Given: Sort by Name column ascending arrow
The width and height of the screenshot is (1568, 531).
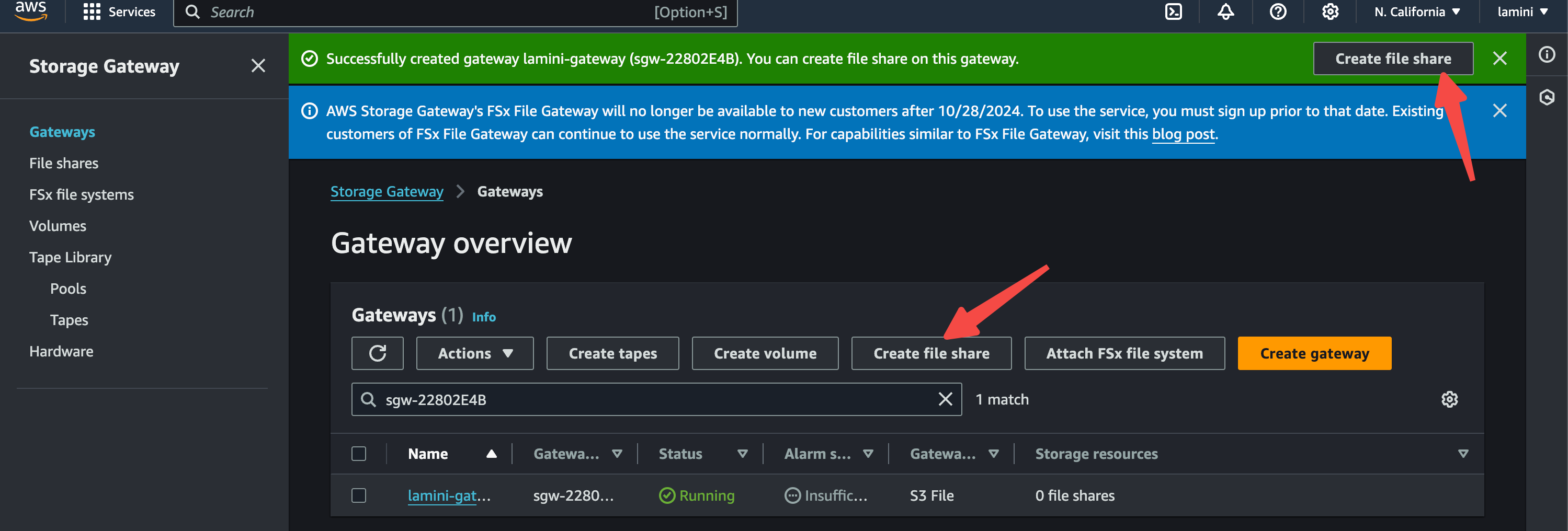Looking at the screenshot, I should (492, 454).
